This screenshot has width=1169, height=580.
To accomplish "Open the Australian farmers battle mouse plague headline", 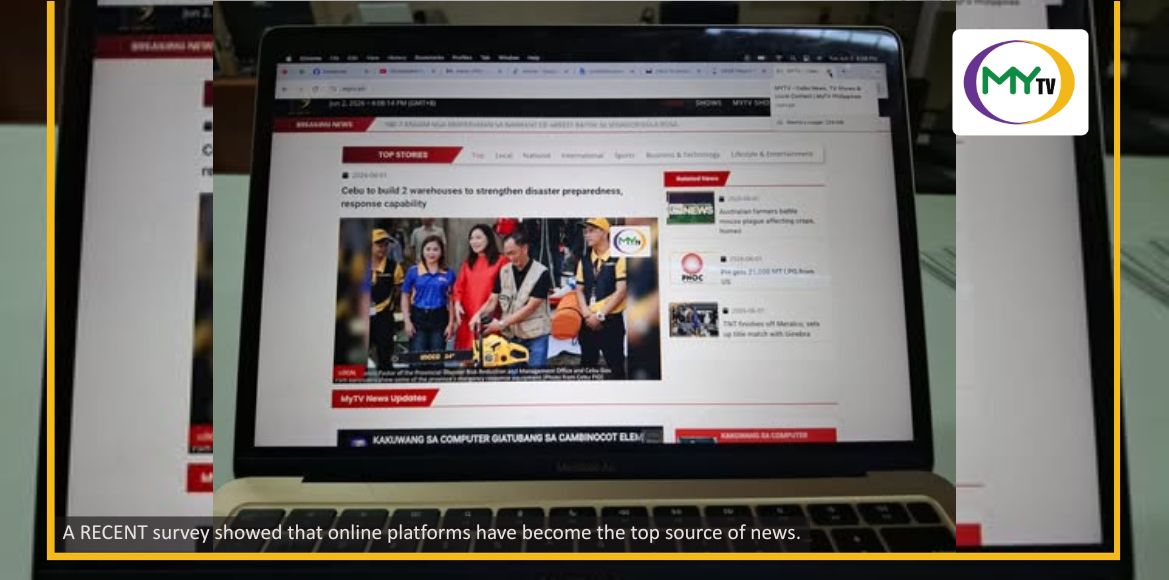I will click(x=767, y=221).
